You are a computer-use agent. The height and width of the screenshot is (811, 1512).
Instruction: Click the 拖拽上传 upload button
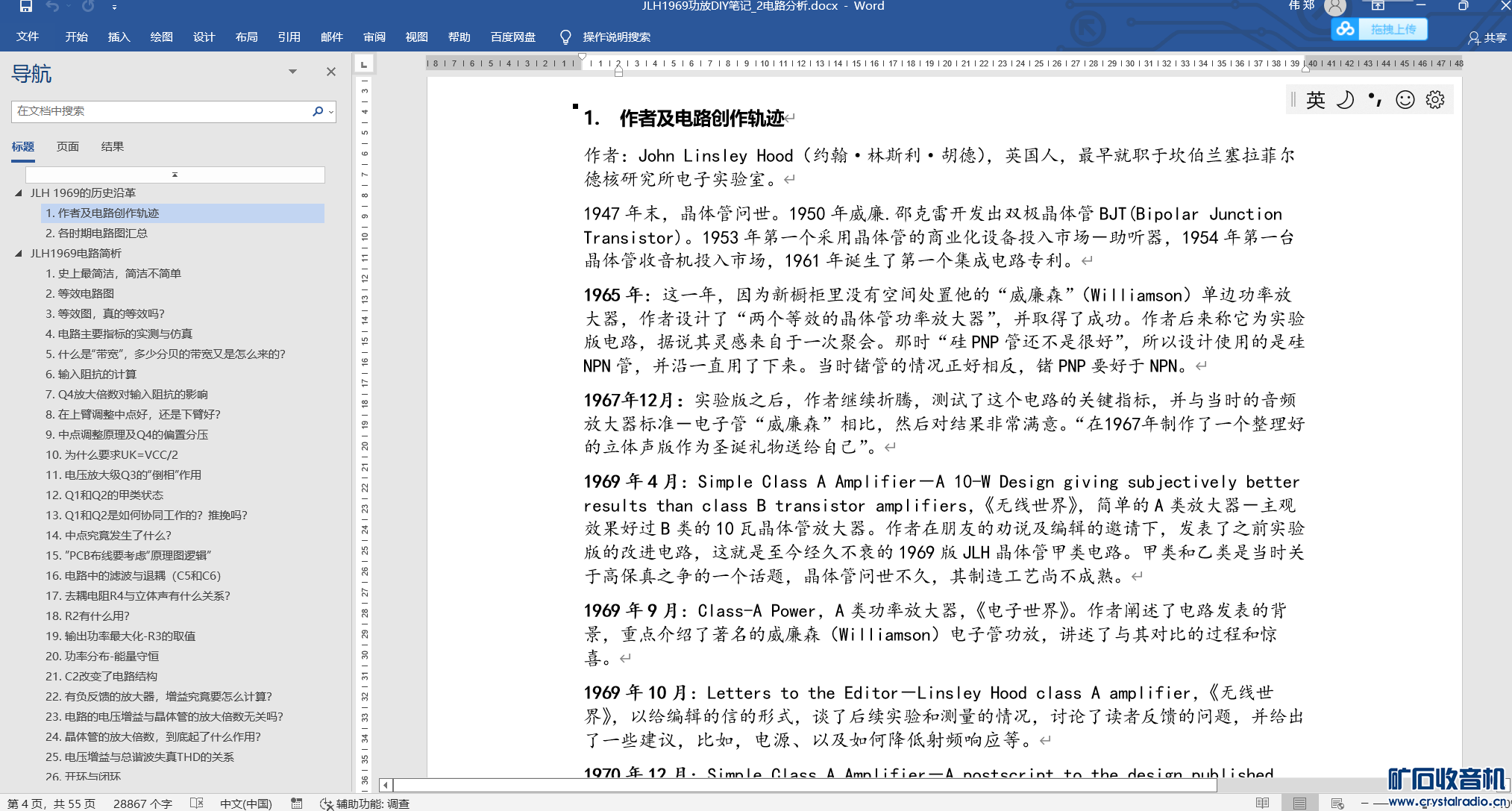coord(1393,29)
